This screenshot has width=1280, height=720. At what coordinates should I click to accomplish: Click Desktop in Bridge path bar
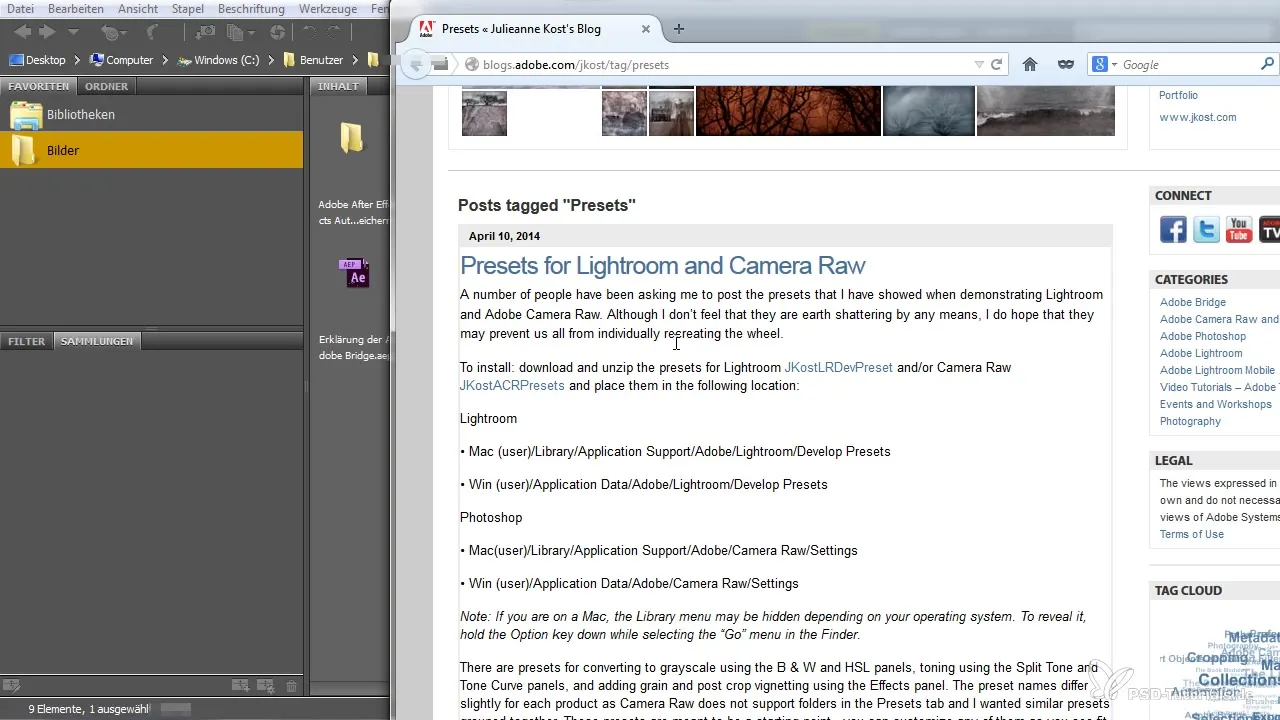(x=38, y=60)
